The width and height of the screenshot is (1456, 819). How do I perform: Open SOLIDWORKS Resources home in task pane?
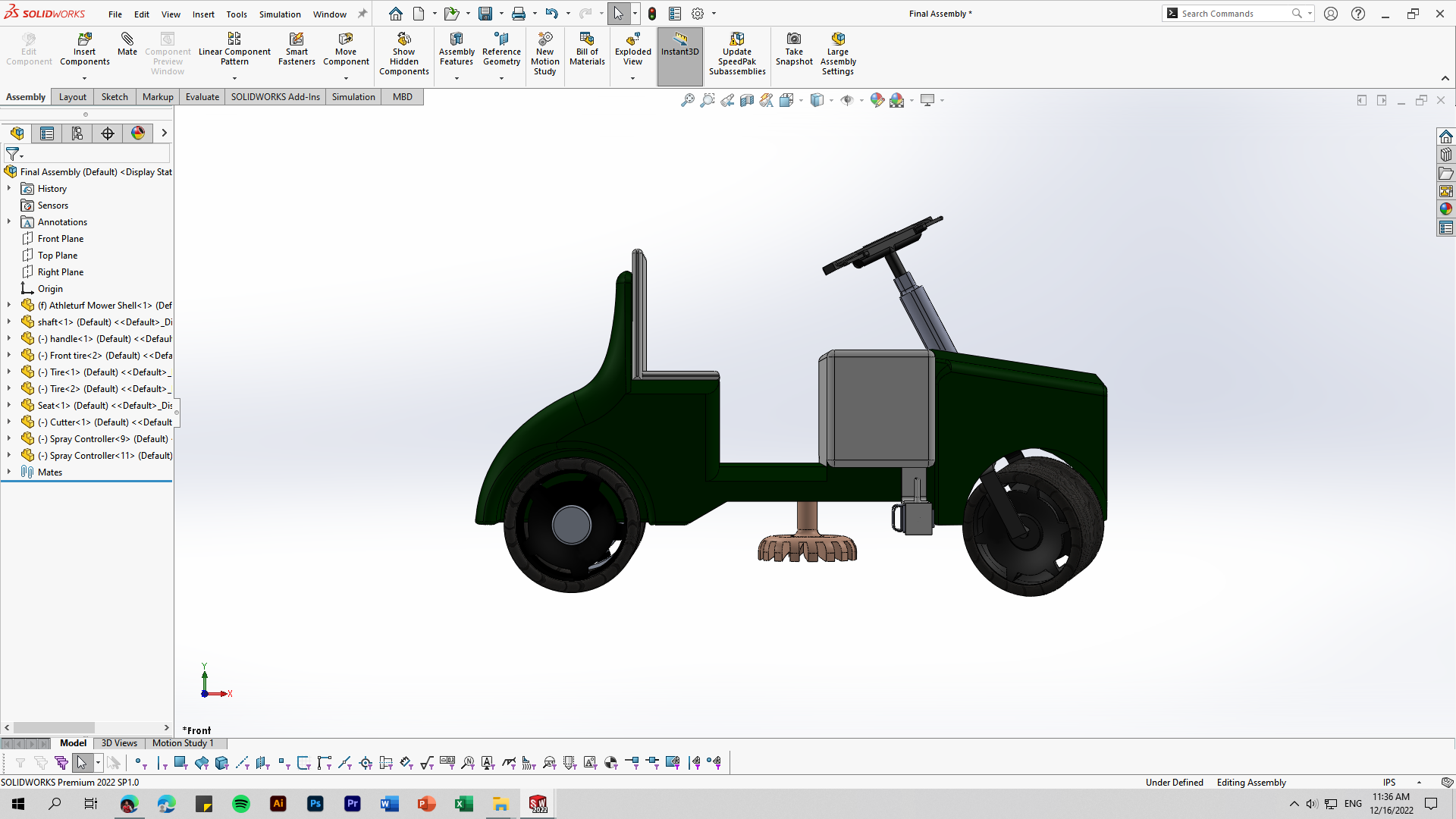pyautogui.click(x=1446, y=136)
